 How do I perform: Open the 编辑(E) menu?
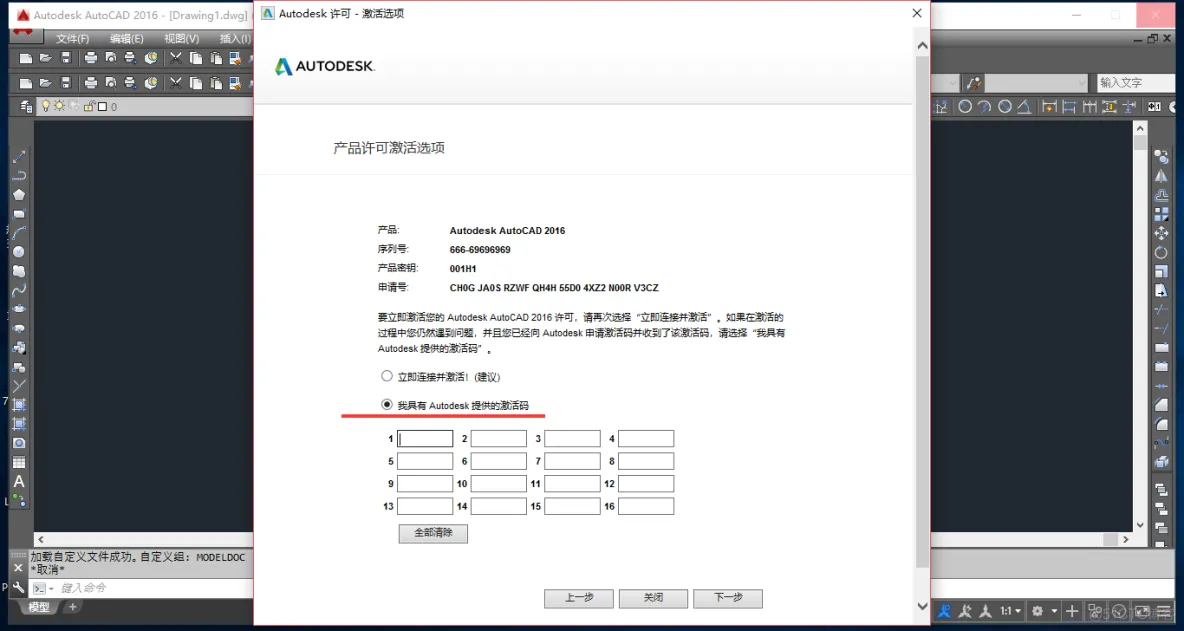click(126, 38)
